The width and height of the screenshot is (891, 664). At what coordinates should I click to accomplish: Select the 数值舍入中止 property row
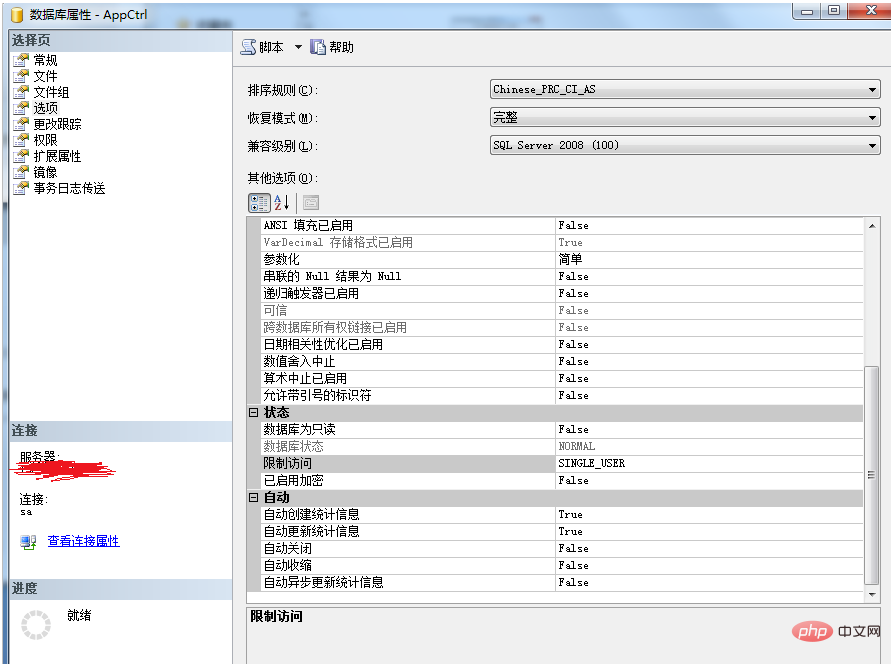[562, 362]
